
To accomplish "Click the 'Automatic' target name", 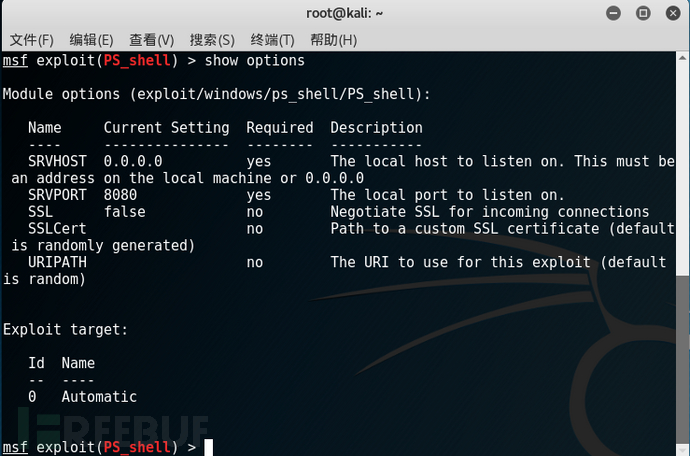I will [x=99, y=397].
